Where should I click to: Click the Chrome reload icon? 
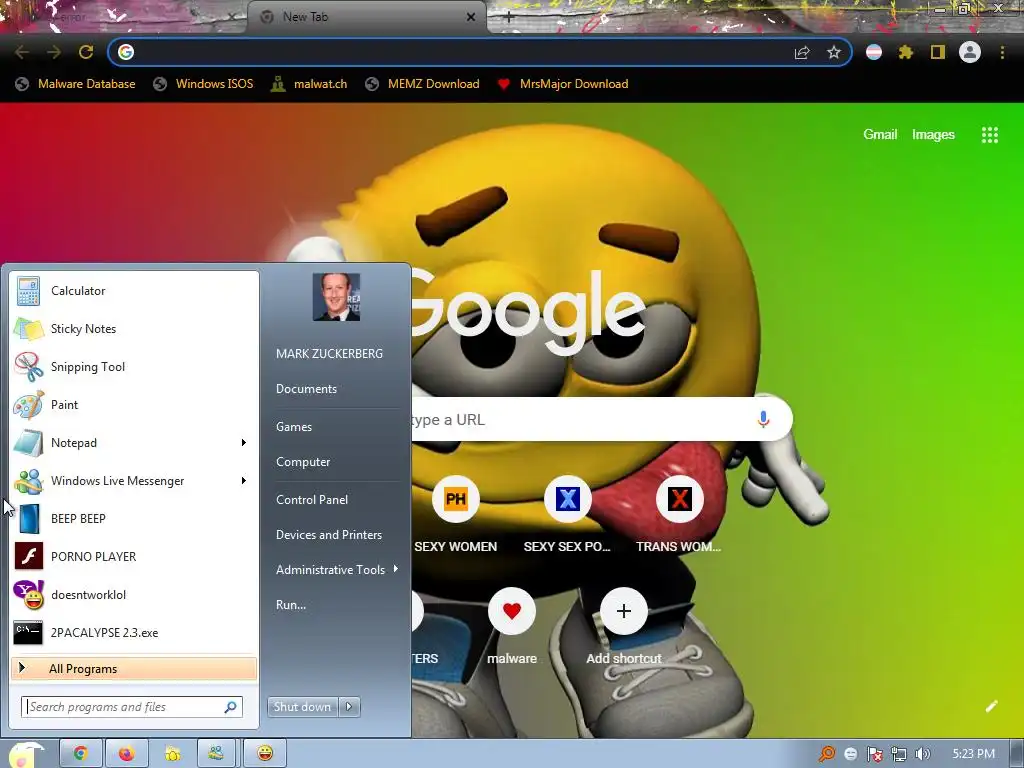point(86,52)
